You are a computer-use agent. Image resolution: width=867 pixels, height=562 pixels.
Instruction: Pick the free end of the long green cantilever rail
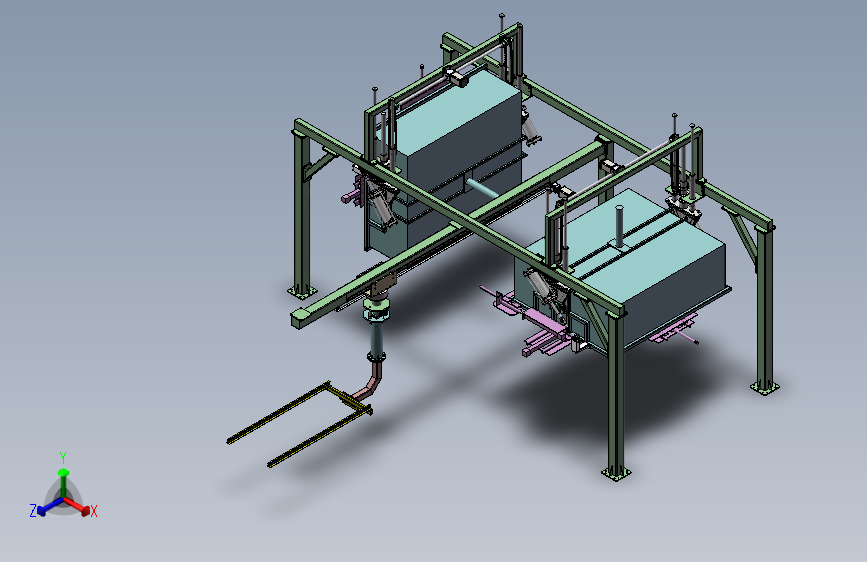[x=301, y=320]
